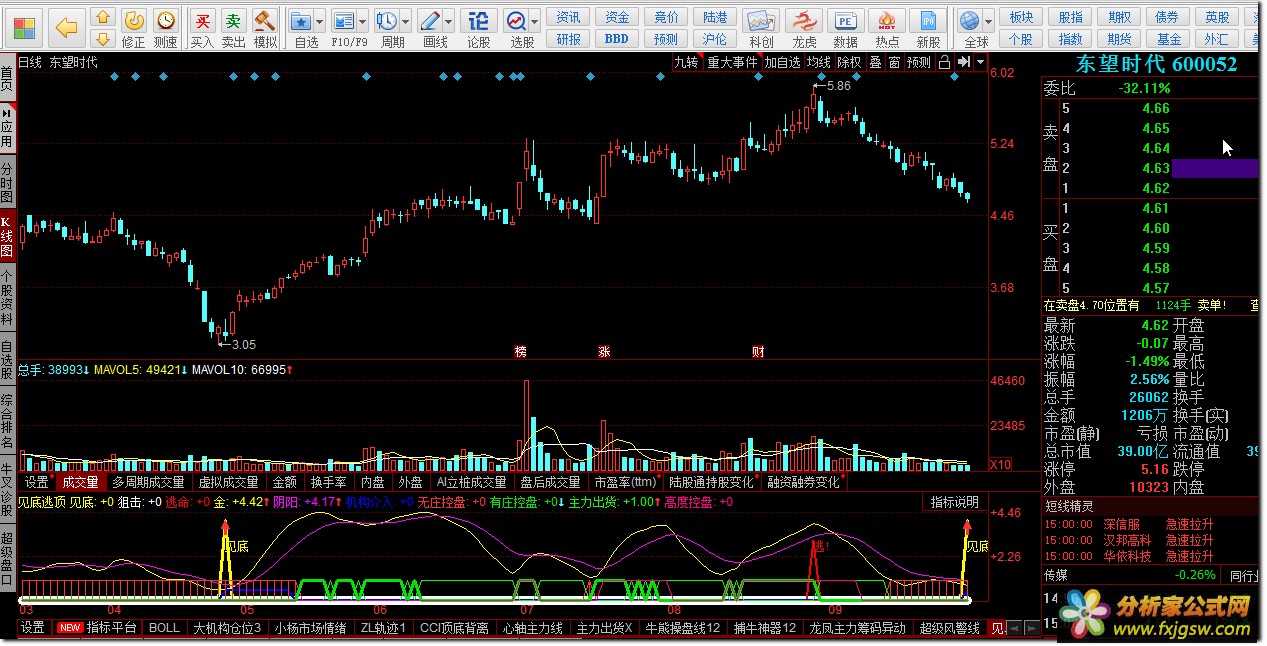1267x646 pixels.
Task: Click the 见底 bottom signal marker near 05
Action: (x=236, y=547)
